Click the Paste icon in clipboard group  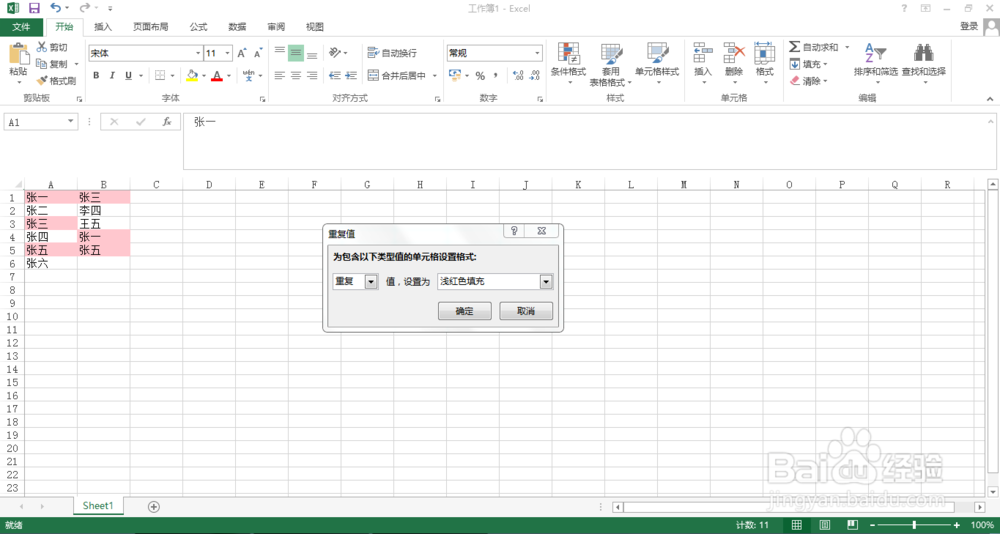(18, 53)
